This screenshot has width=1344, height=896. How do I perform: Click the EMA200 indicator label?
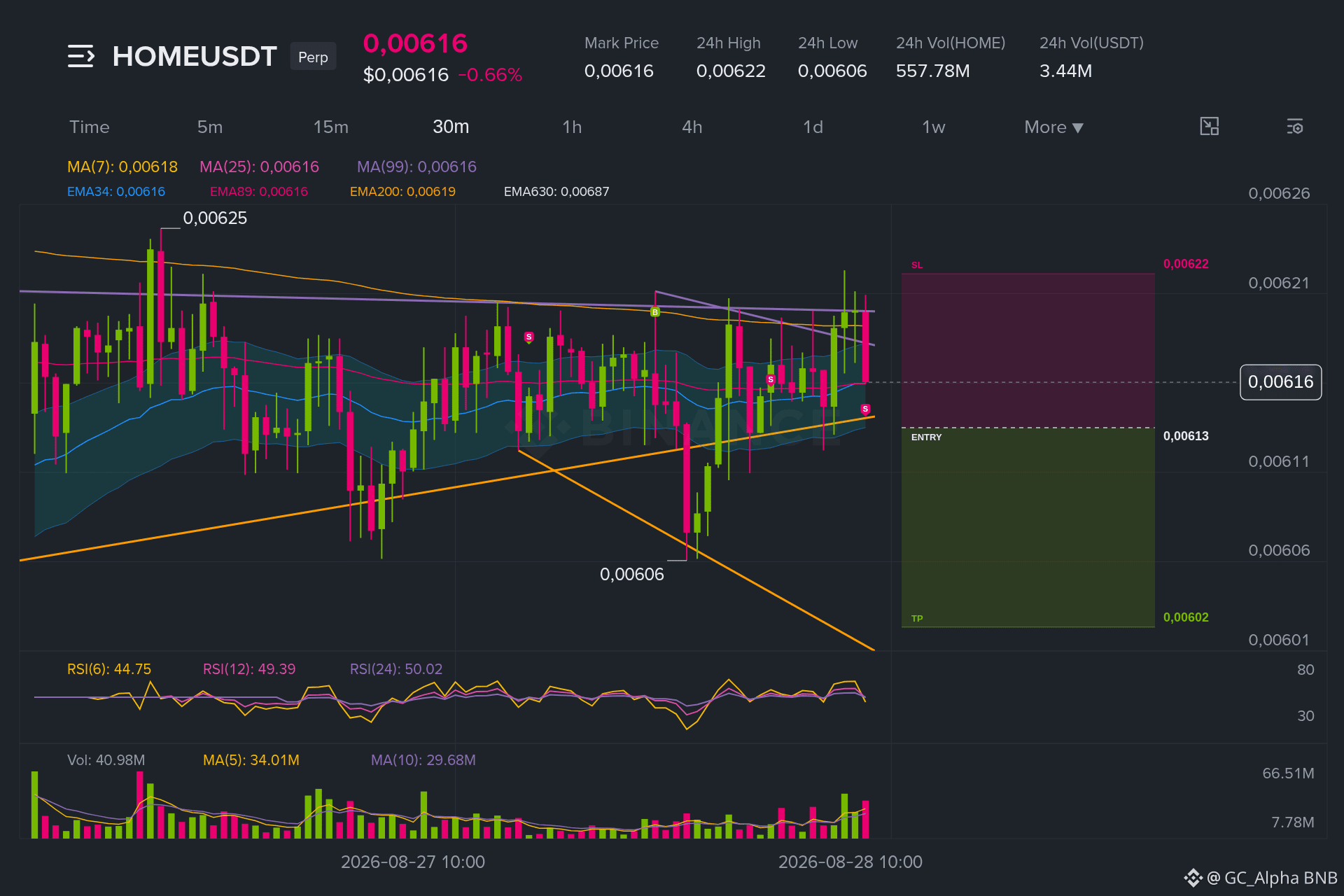(x=402, y=191)
